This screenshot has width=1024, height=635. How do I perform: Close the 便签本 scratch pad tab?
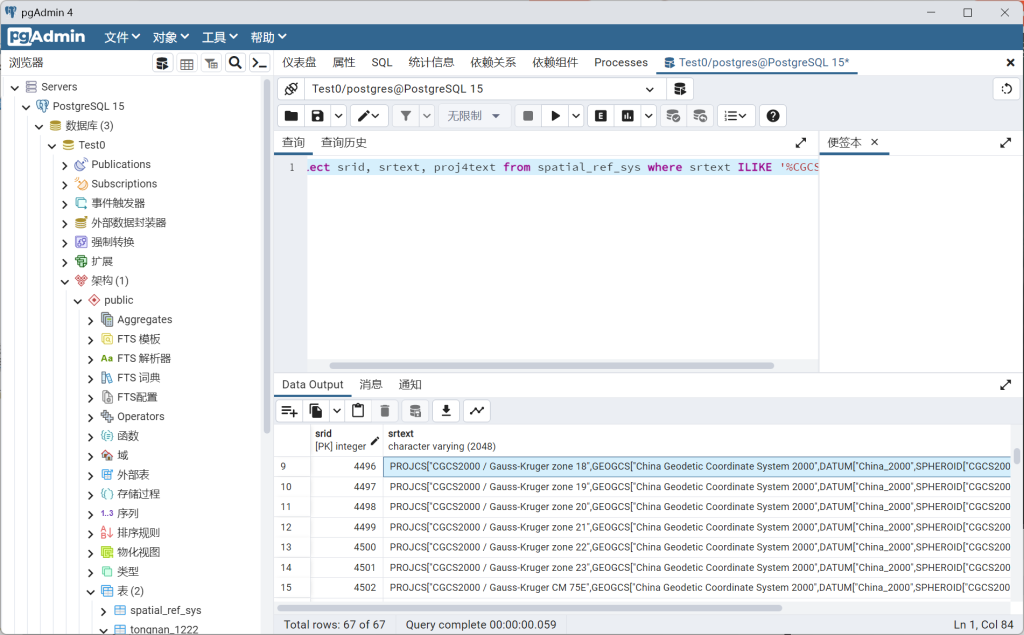874,142
